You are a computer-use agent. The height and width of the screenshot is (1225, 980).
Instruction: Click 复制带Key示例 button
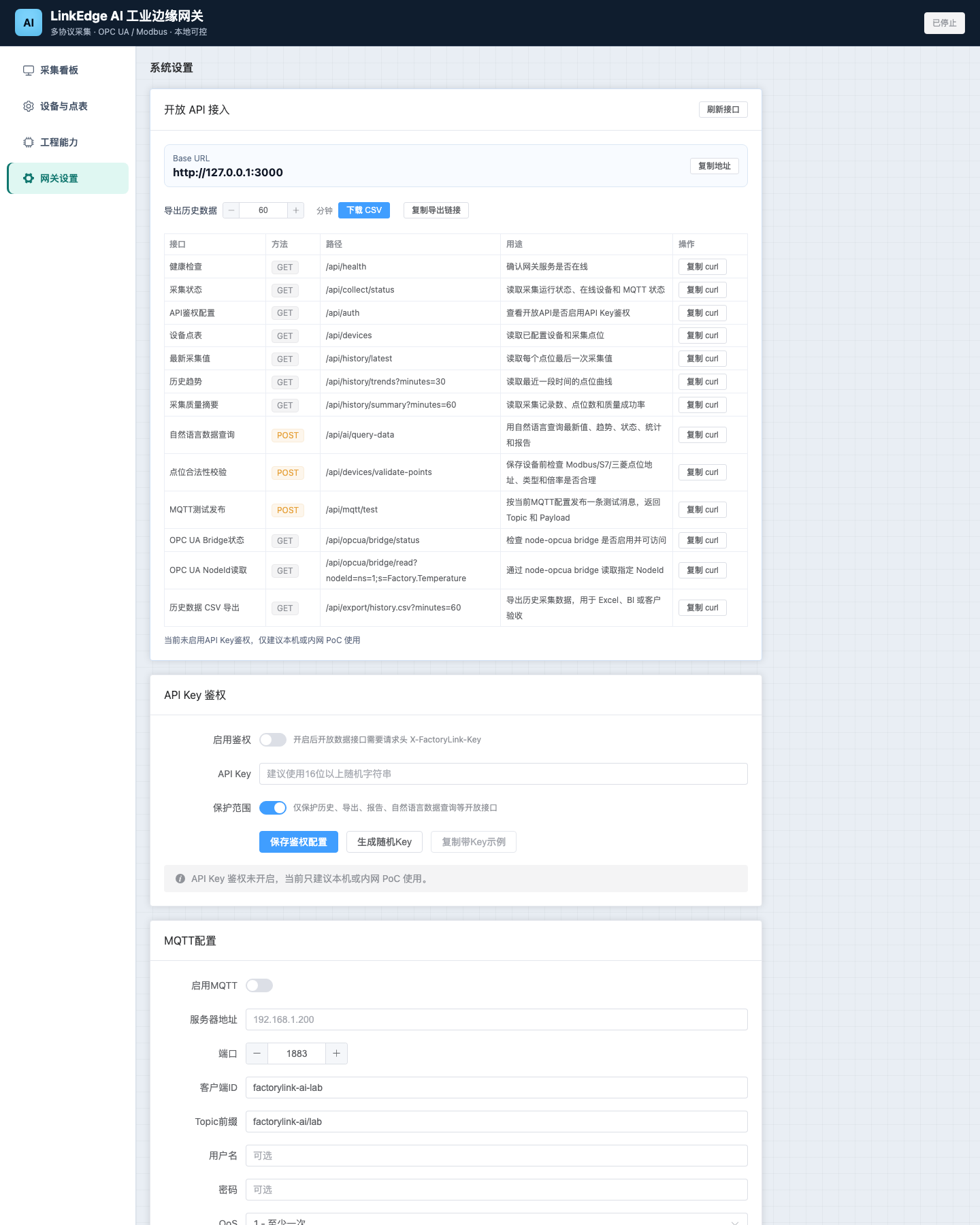click(474, 842)
